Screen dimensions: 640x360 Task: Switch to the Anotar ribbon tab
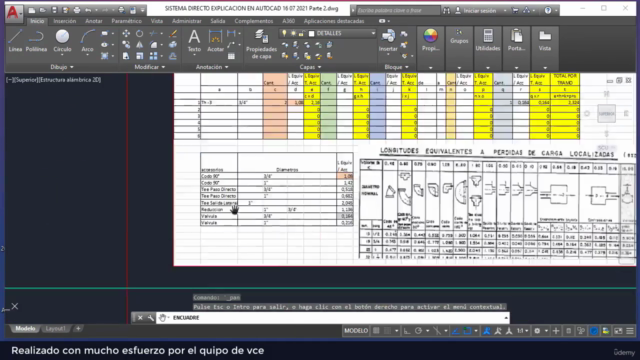tap(94, 21)
